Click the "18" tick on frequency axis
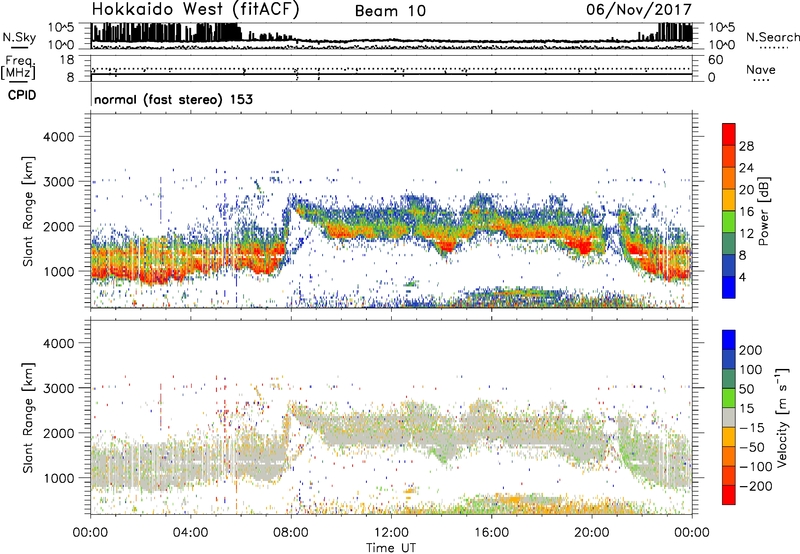800x554 pixels. coord(67,60)
